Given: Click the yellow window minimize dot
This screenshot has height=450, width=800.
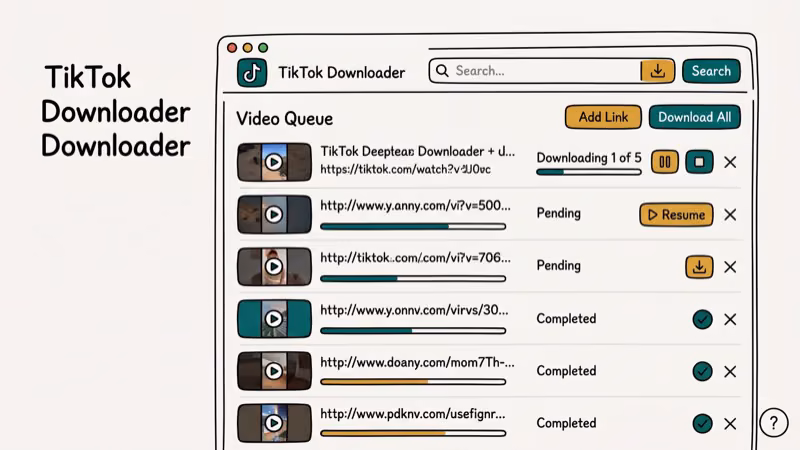Looking at the screenshot, I should click(x=247, y=47).
